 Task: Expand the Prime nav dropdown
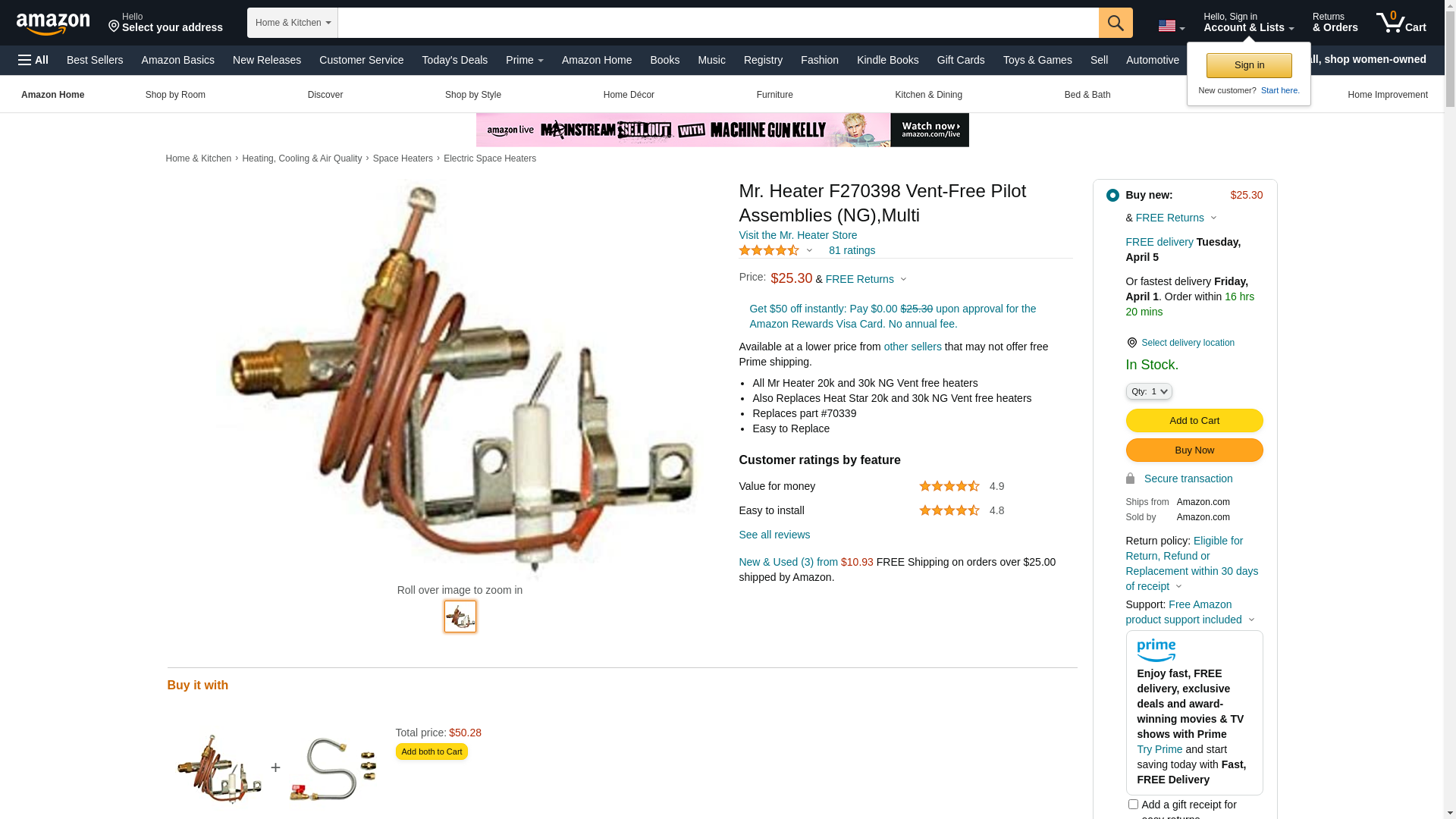pyautogui.click(x=525, y=60)
